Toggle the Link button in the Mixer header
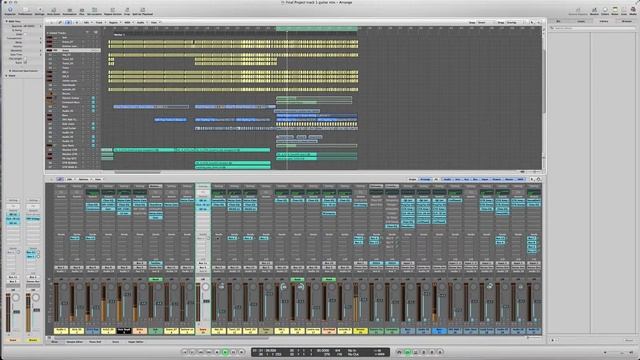 (x=60, y=179)
